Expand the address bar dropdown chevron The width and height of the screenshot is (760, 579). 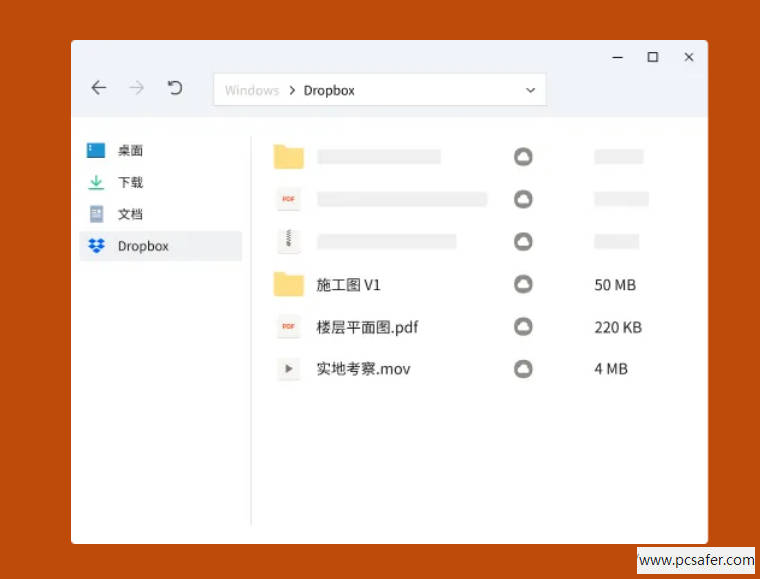pyautogui.click(x=530, y=90)
